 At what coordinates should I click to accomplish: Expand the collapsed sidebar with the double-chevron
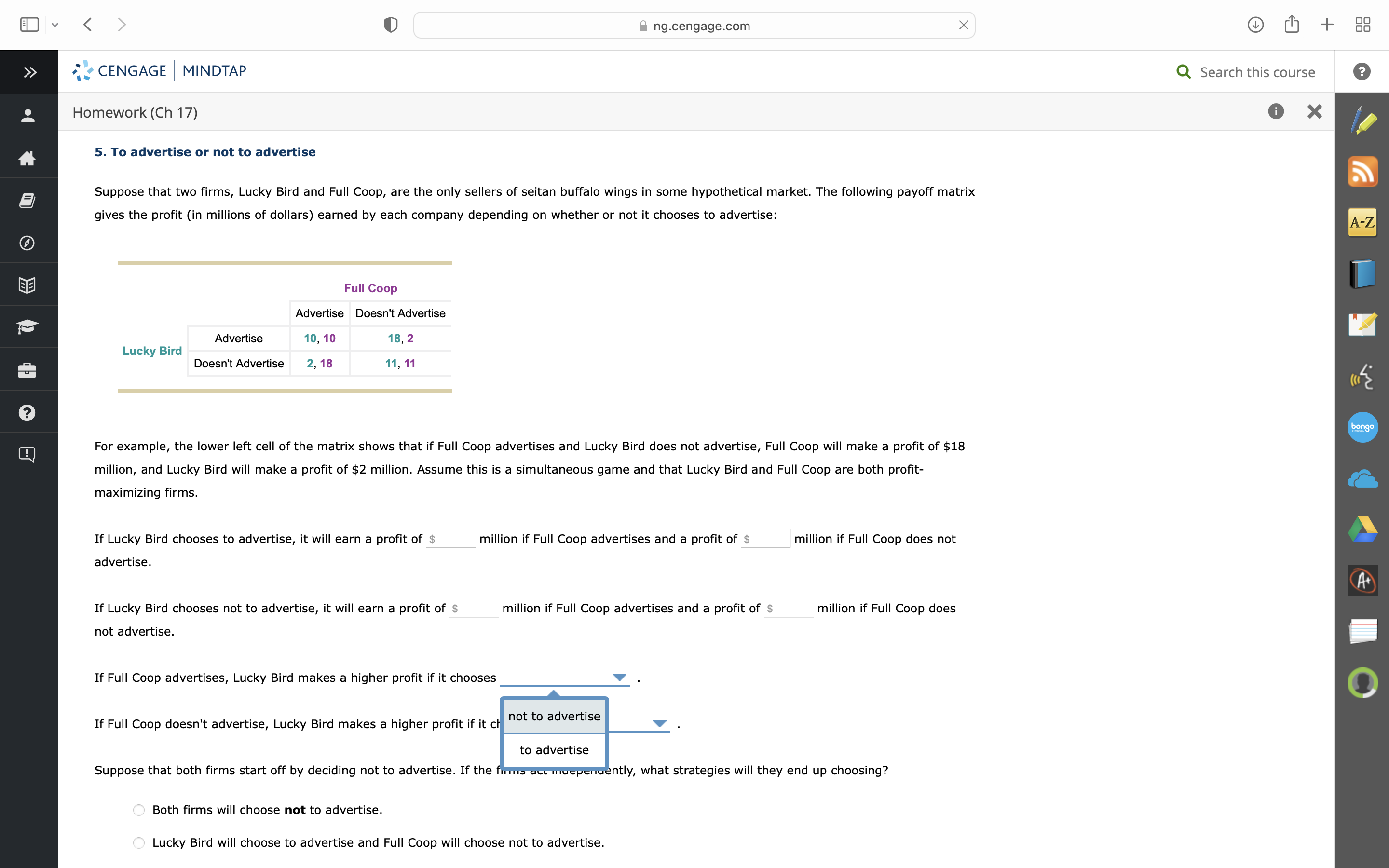[x=28, y=72]
